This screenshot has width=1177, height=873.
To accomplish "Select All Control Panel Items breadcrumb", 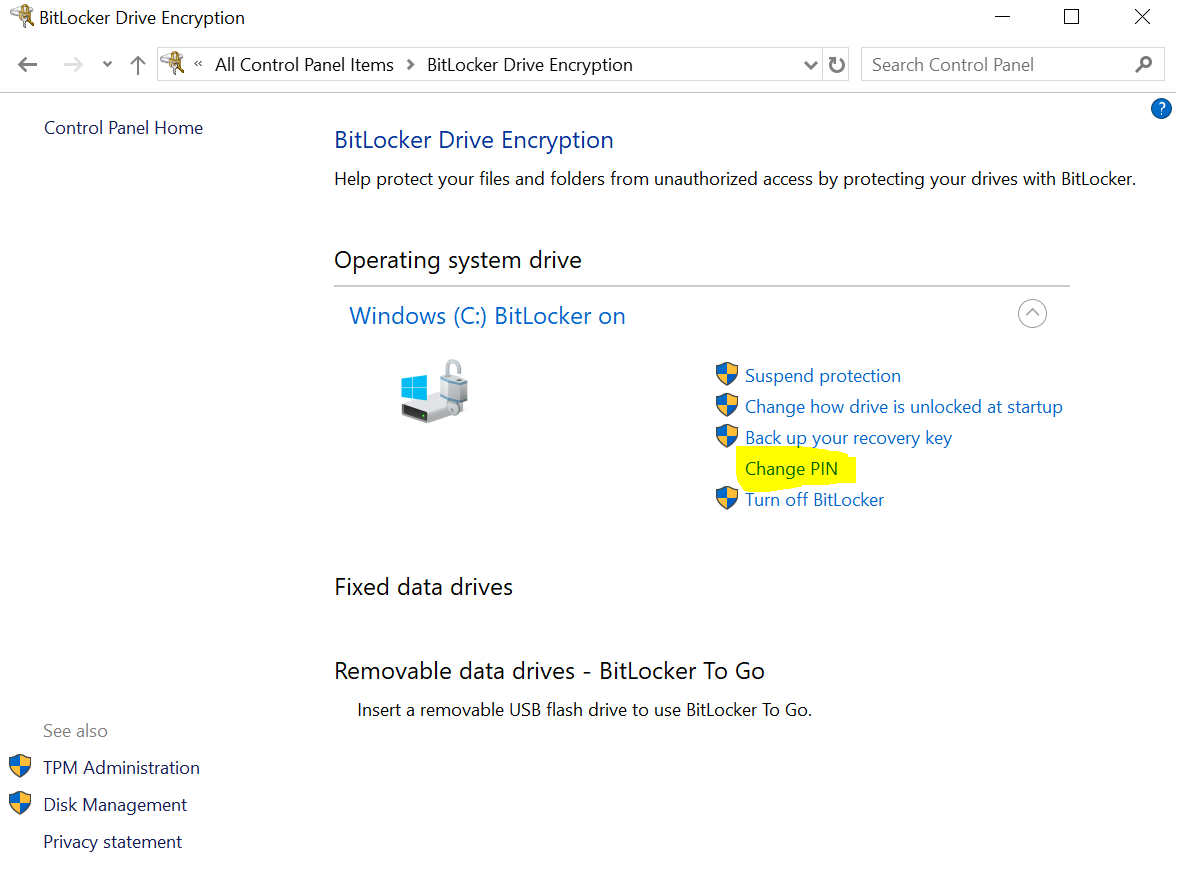I will pos(304,65).
